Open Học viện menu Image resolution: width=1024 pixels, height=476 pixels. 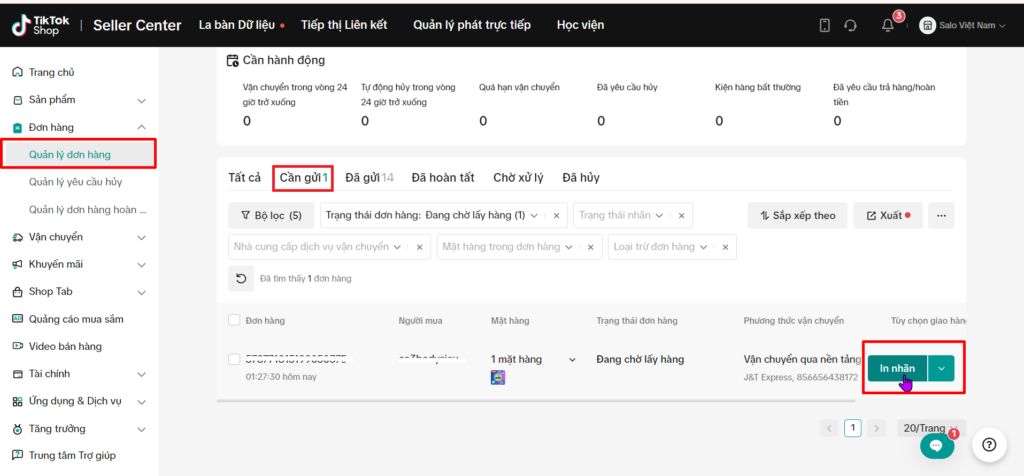pyautogui.click(x=581, y=25)
